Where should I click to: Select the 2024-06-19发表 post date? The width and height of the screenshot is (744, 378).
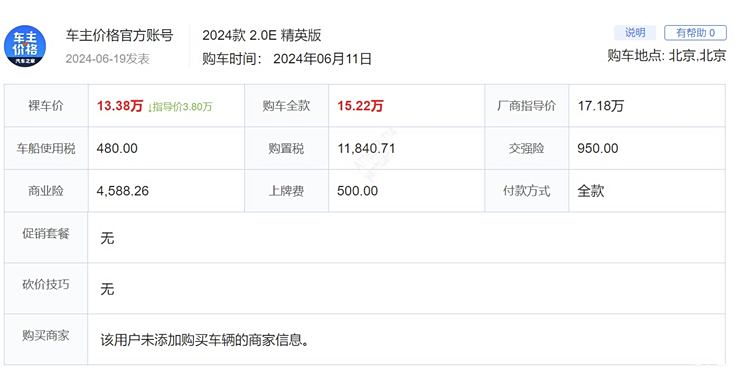click(108, 58)
